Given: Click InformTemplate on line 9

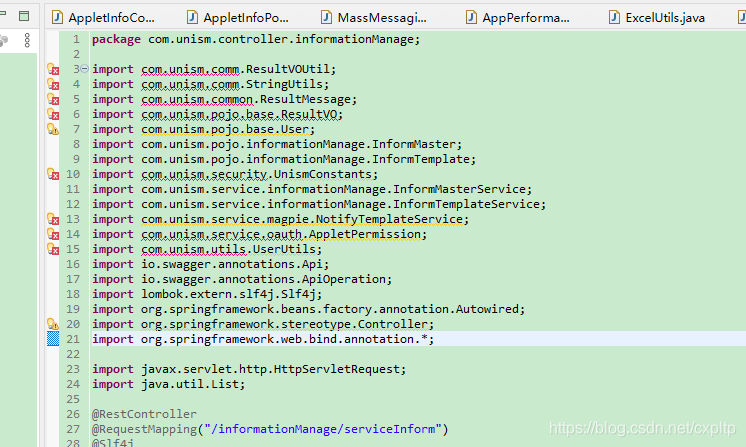Looking at the screenshot, I should click(x=421, y=159).
